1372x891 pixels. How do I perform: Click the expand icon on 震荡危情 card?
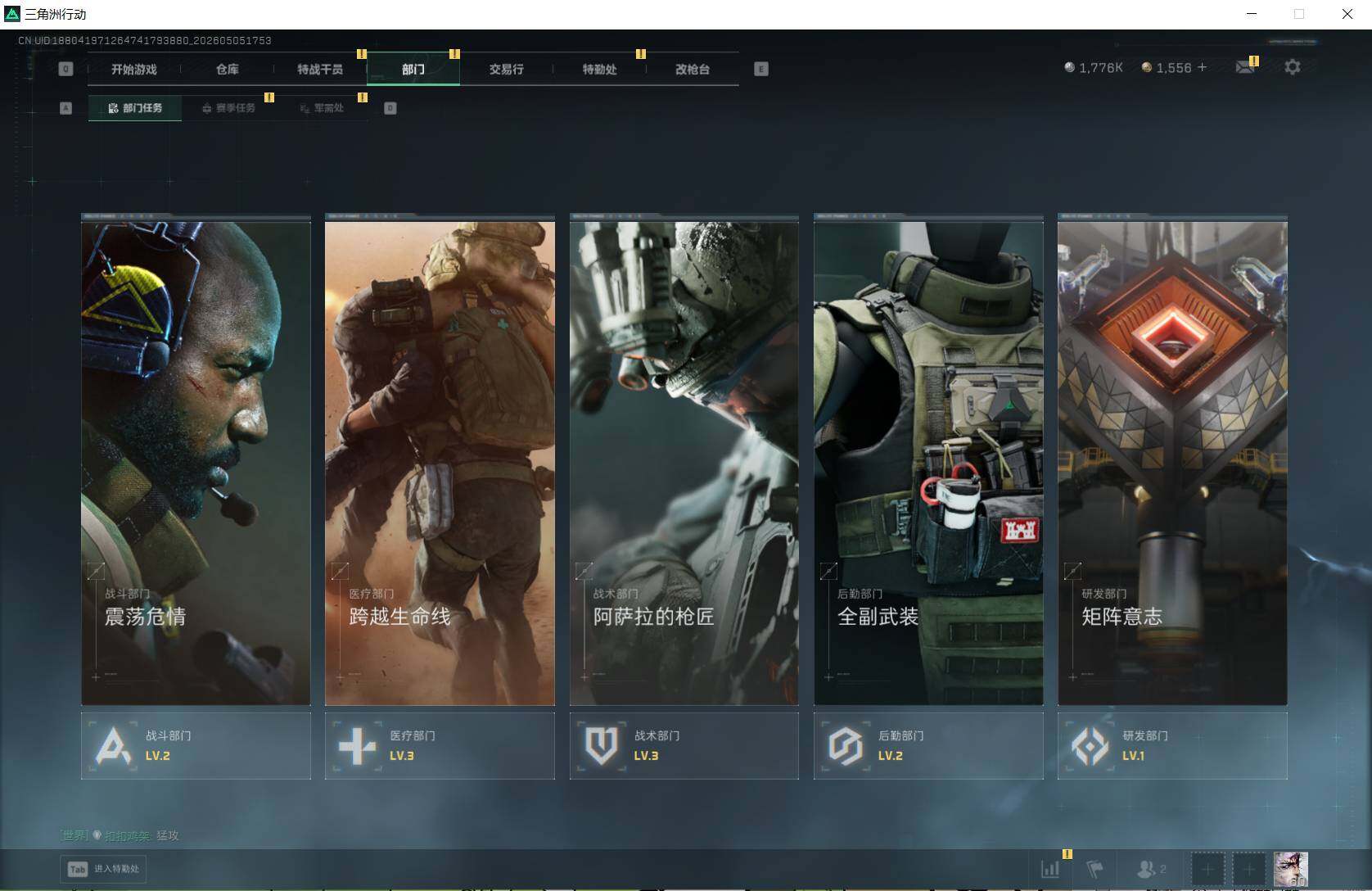[96, 571]
